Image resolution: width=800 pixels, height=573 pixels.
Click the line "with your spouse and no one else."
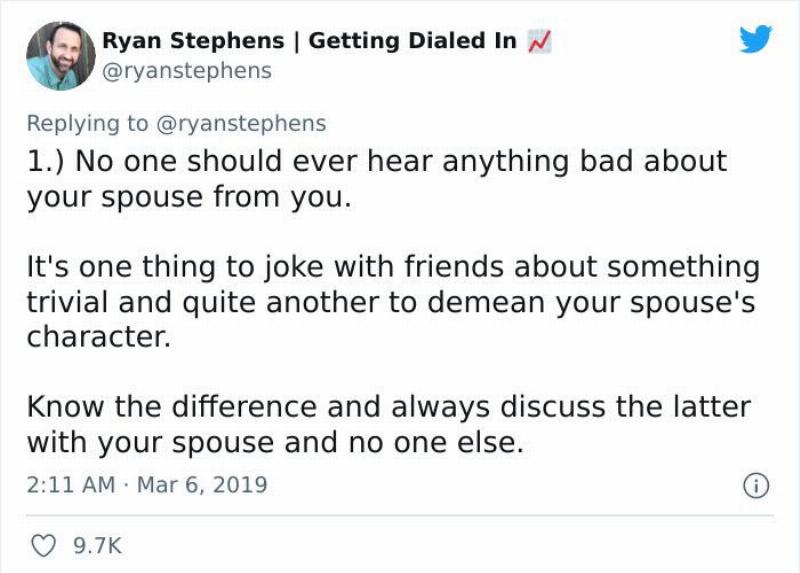274,442
